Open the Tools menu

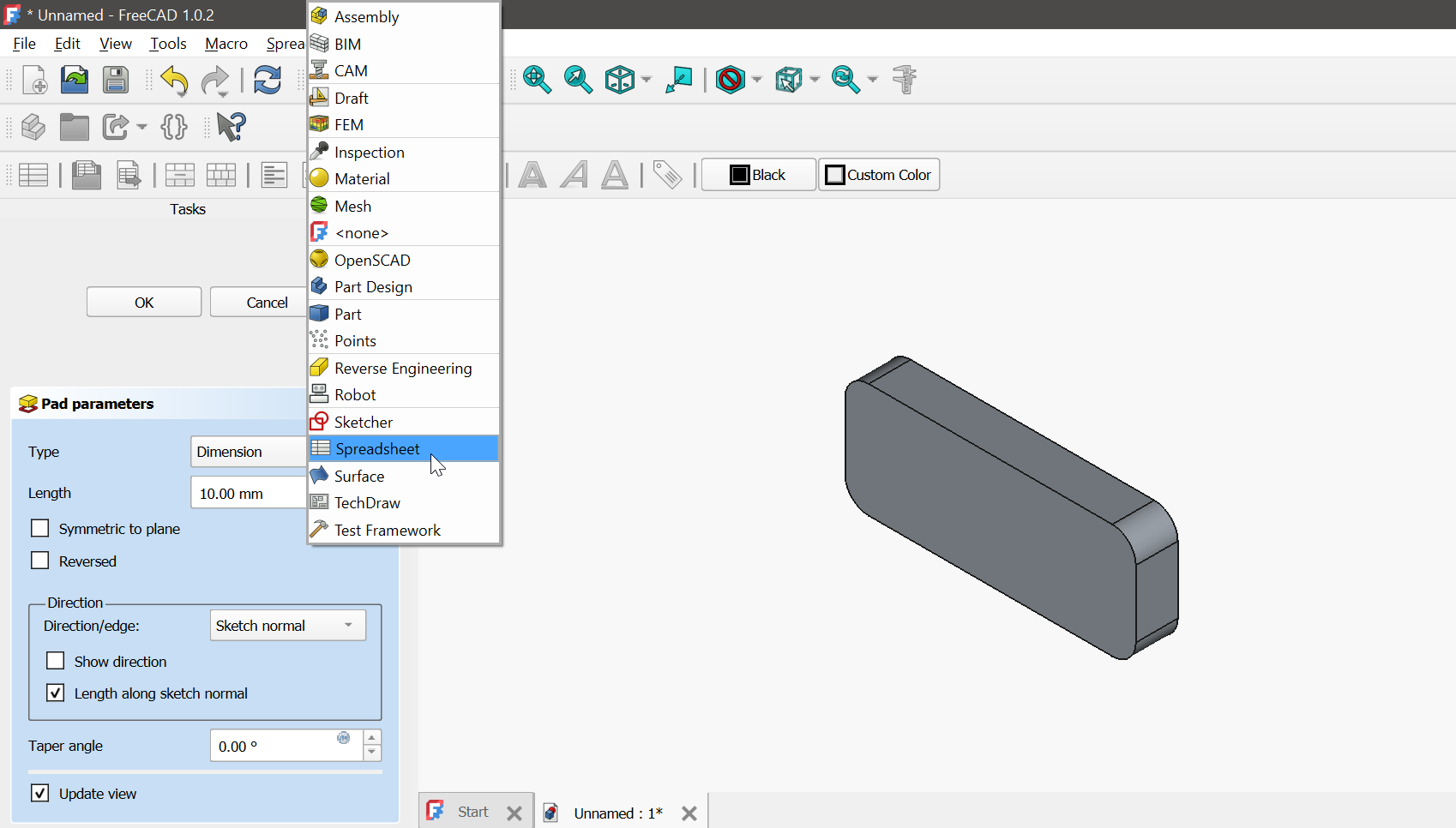point(168,44)
